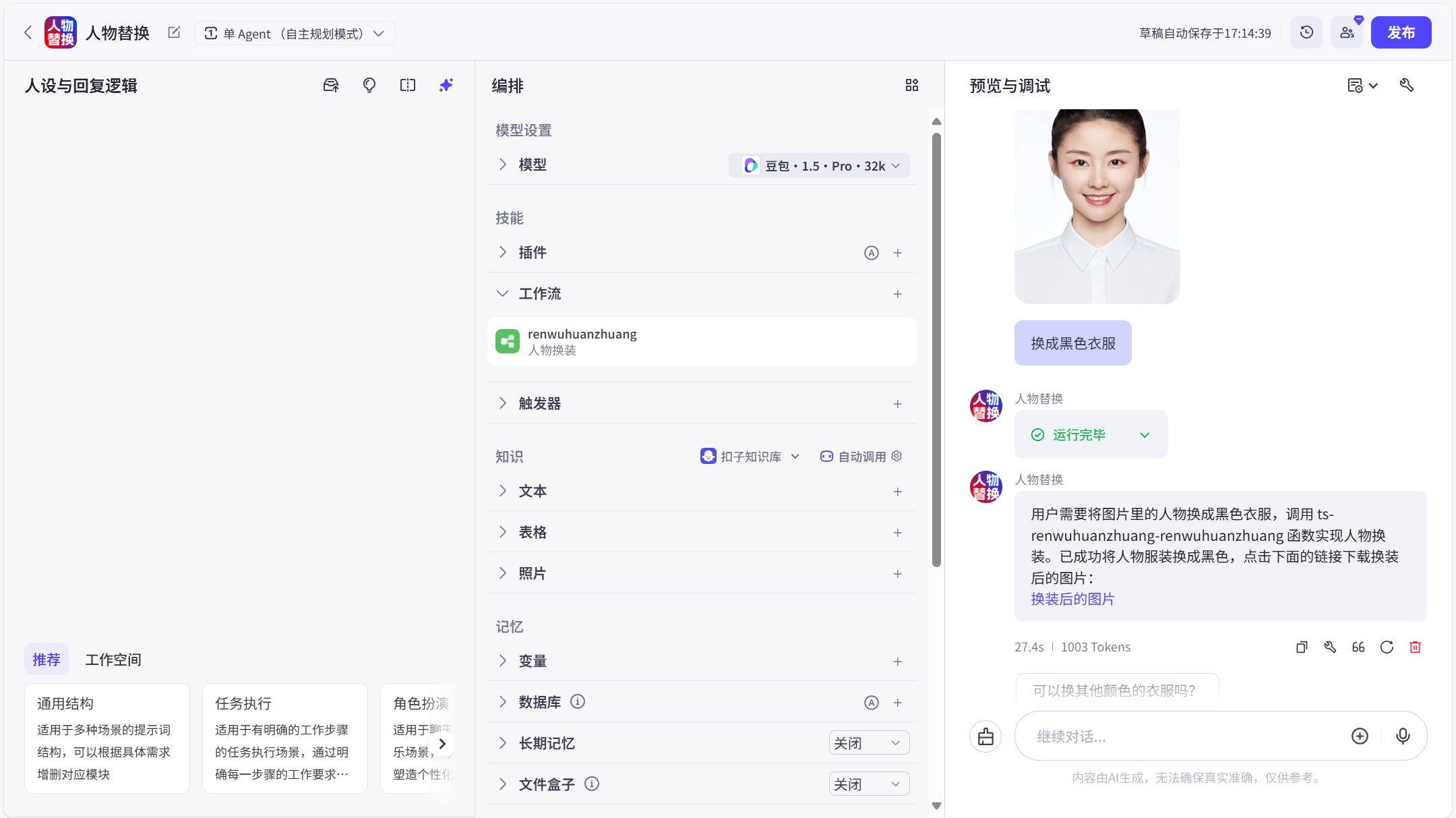Image resolution: width=1456 pixels, height=818 pixels.
Task: Expand the 触发器 section
Action: click(x=502, y=403)
